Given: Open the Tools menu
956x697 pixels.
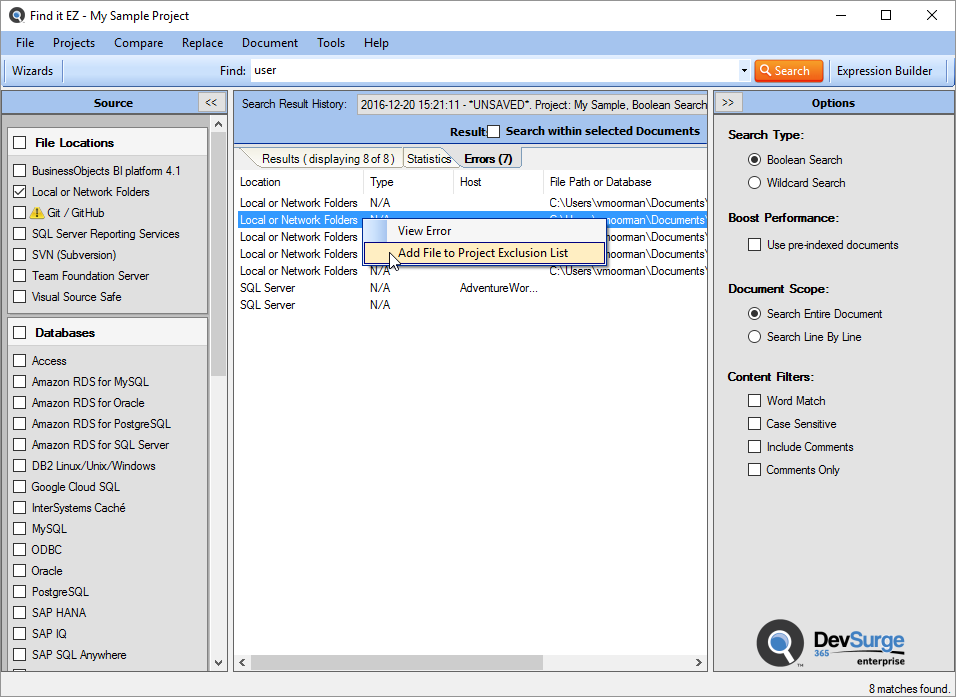Looking at the screenshot, I should point(331,43).
